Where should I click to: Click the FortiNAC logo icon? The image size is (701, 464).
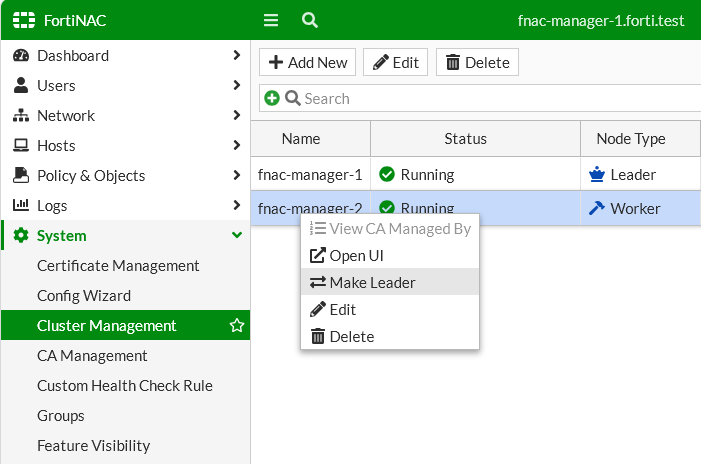pyautogui.click(x=24, y=20)
